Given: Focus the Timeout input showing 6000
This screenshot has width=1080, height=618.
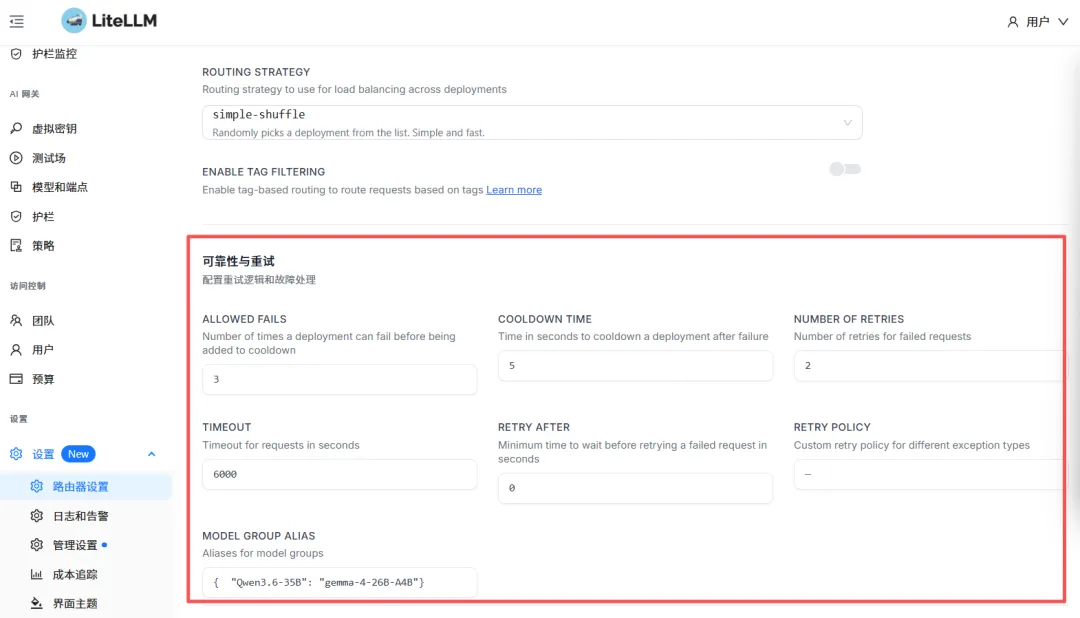Looking at the screenshot, I should pyautogui.click(x=339, y=474).
